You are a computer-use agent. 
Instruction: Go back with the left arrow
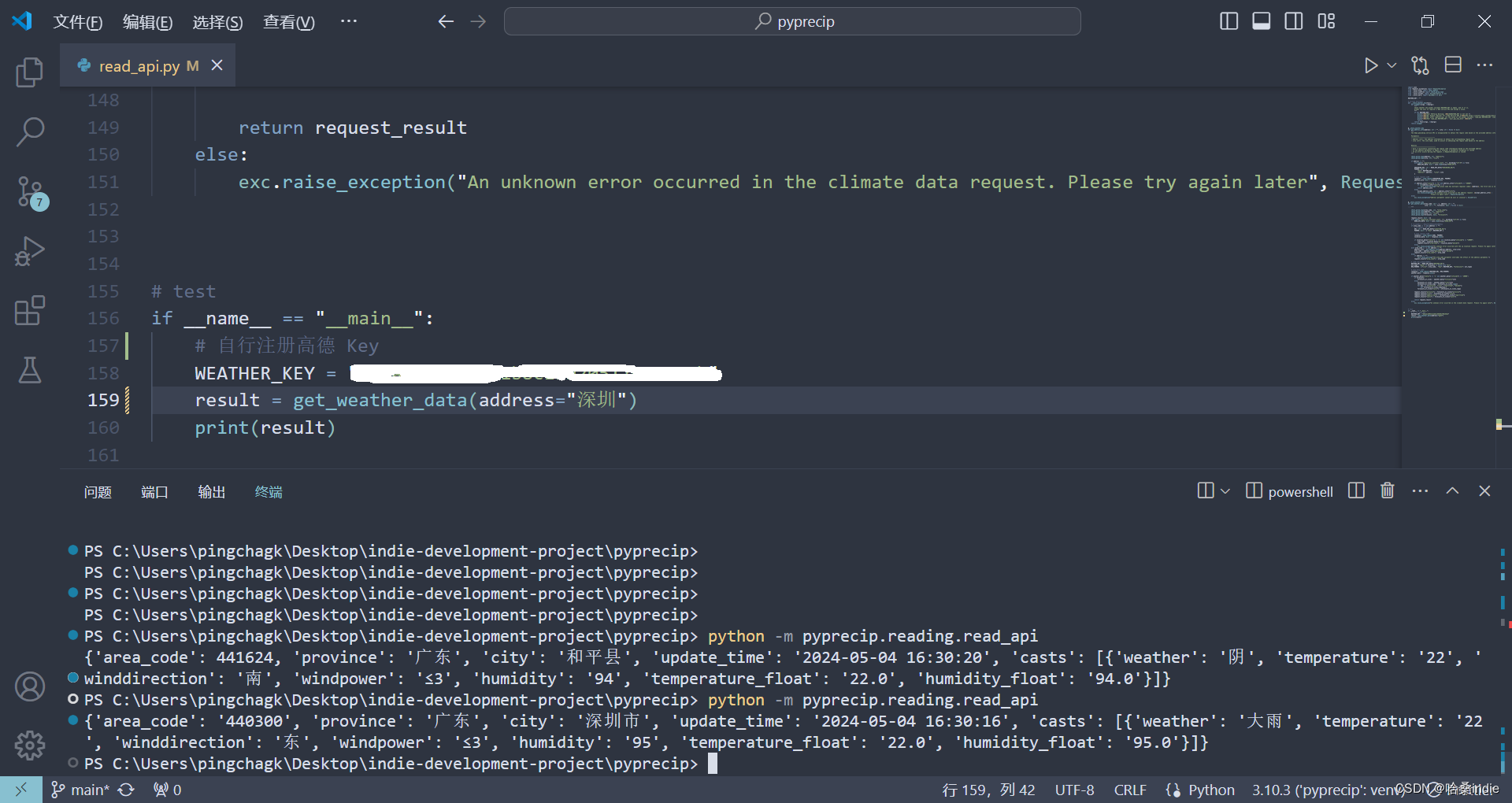click(x=446, y=21)
